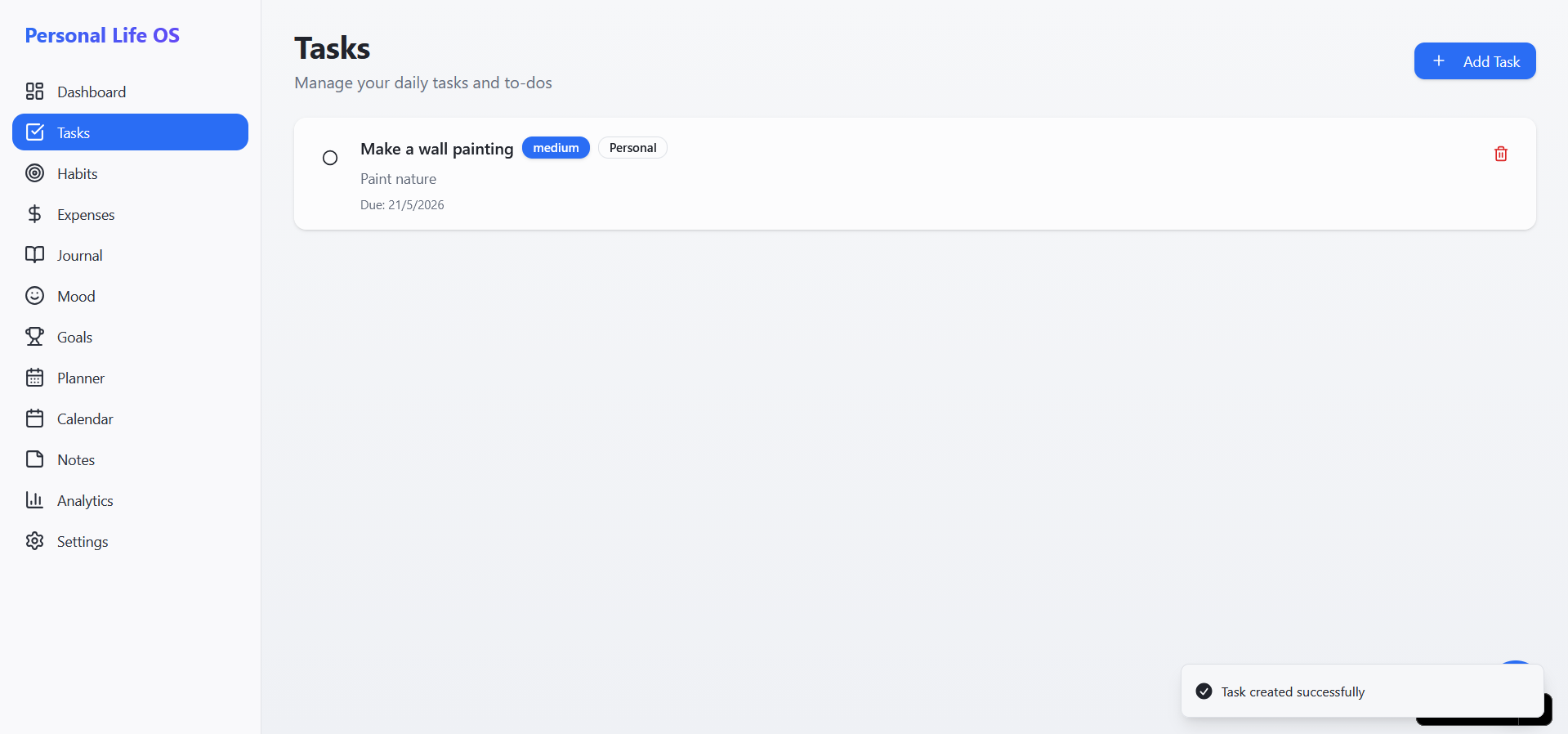The height and width of the screenshot is (734, 1568).
Task: Mark Make a wall painting as complete
Action: 330,158
